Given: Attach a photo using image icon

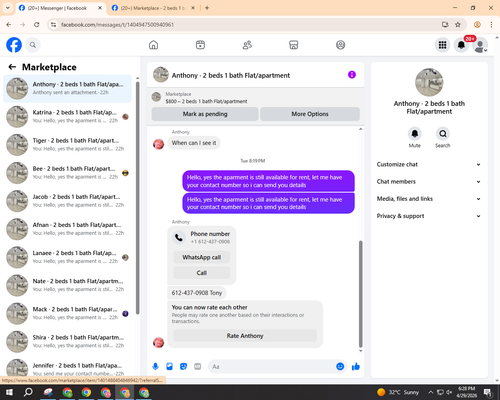Looking at the screenshot, I should [x=169, y=367].
